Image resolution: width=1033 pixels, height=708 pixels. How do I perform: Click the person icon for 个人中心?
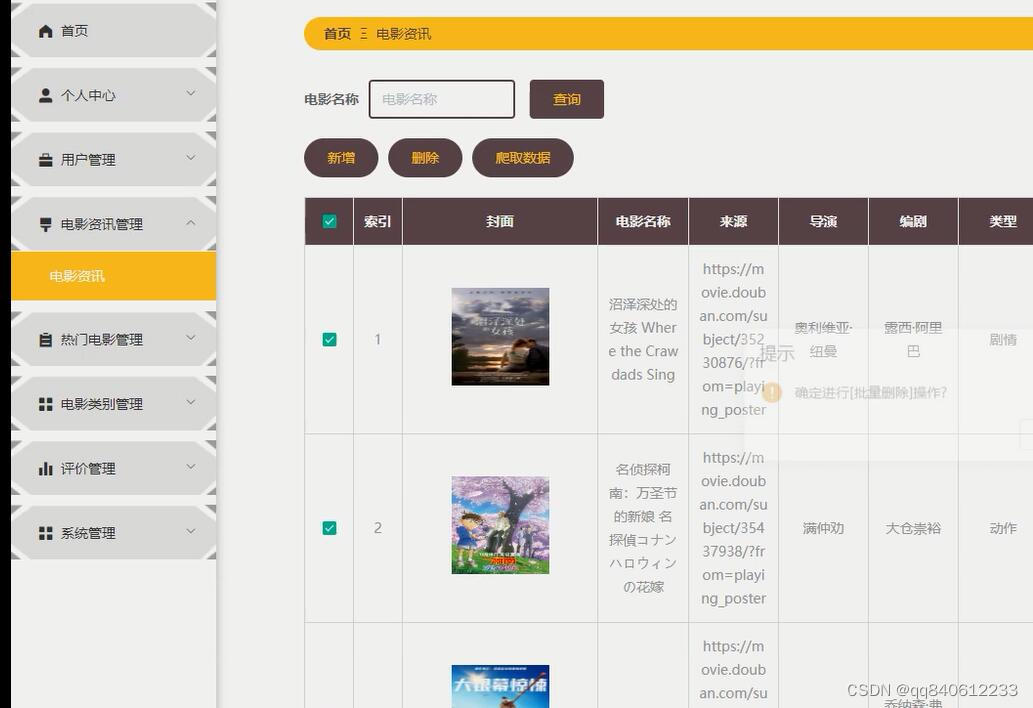pyautogui.click(x=45, y=95)
